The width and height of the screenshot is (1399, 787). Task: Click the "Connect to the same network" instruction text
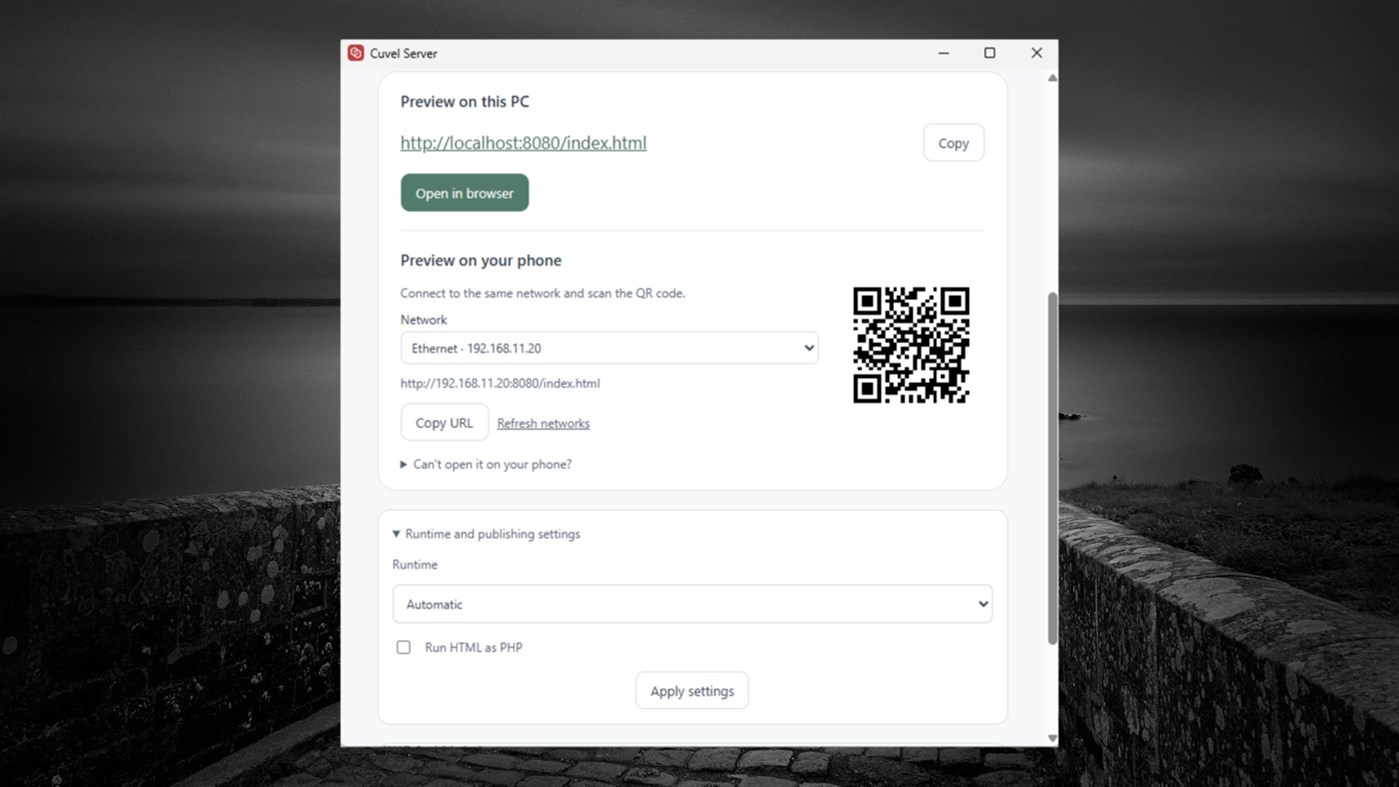(x=543, y=293)
